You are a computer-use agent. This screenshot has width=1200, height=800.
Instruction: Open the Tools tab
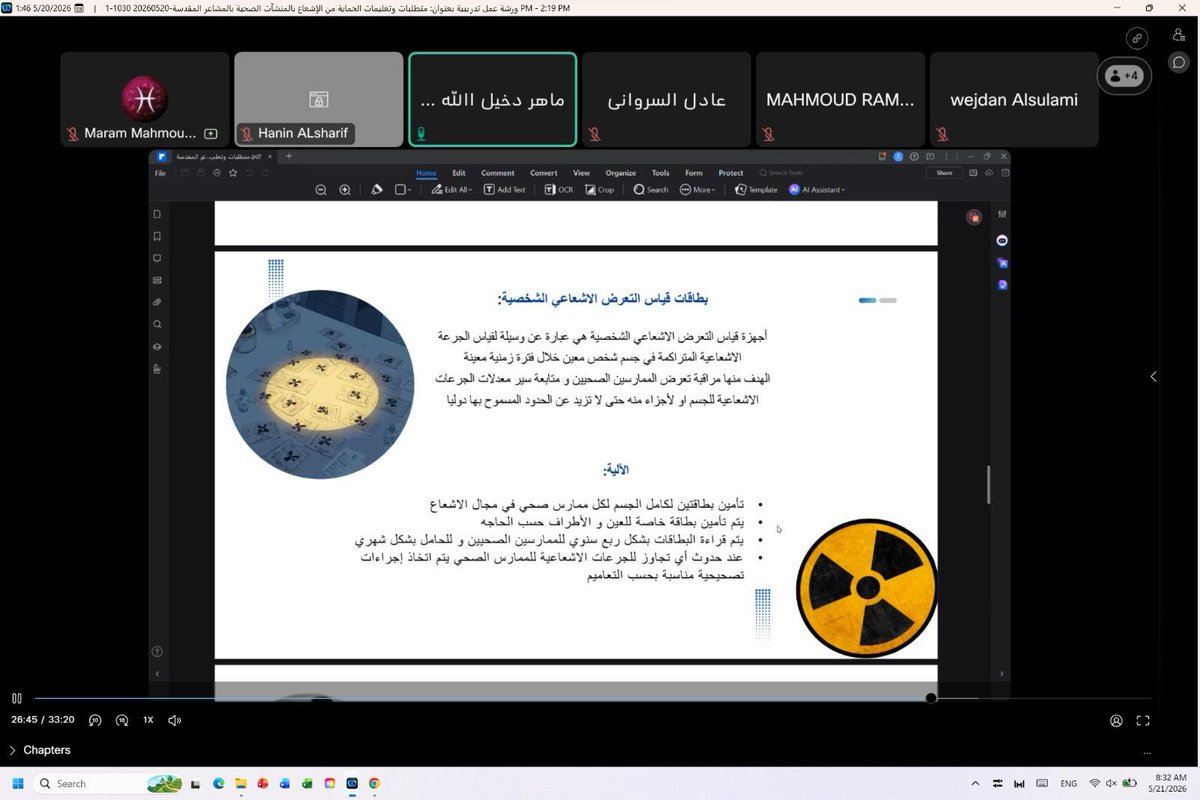tap(661, 173)
